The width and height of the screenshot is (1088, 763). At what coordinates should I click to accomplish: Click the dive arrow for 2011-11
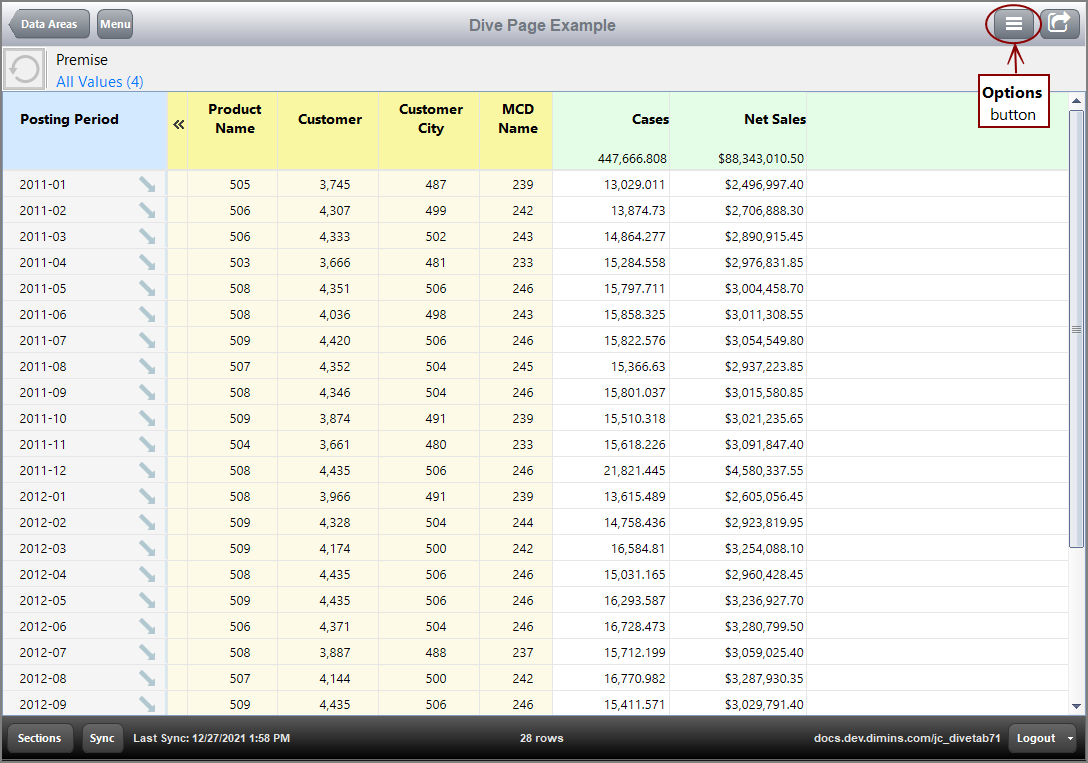pos(147,445)
